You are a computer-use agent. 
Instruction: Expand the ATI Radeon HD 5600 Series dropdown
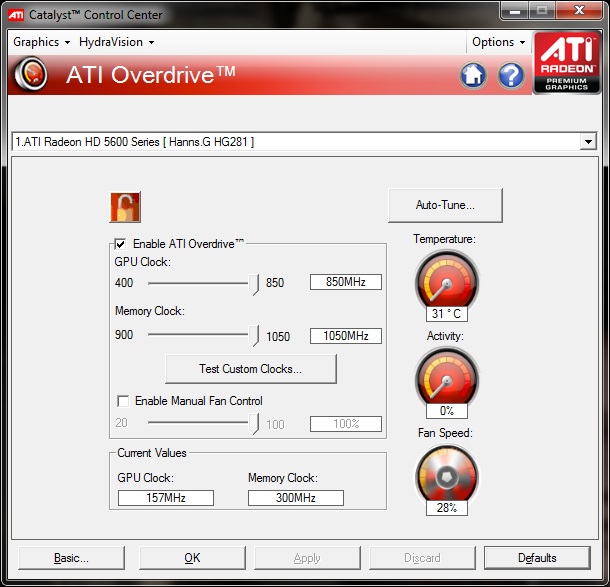coord(588,142)
